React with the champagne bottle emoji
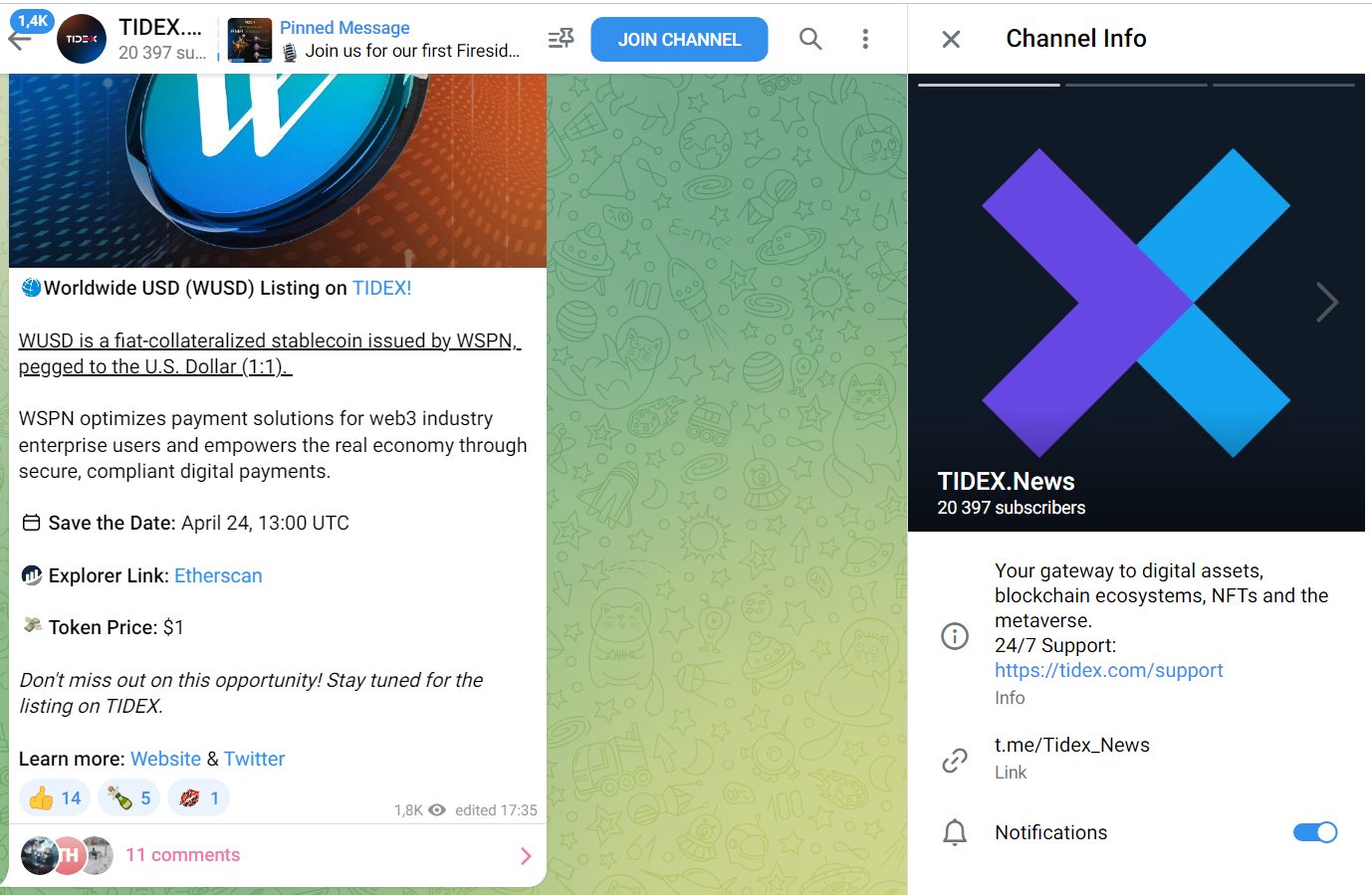This screenshot has width=1372, height=895. 129,798
